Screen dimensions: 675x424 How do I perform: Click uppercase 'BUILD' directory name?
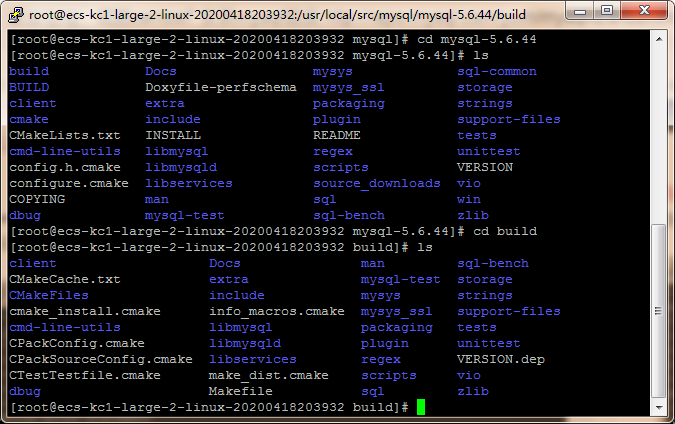pyautogui.click(x=29, y=87)
